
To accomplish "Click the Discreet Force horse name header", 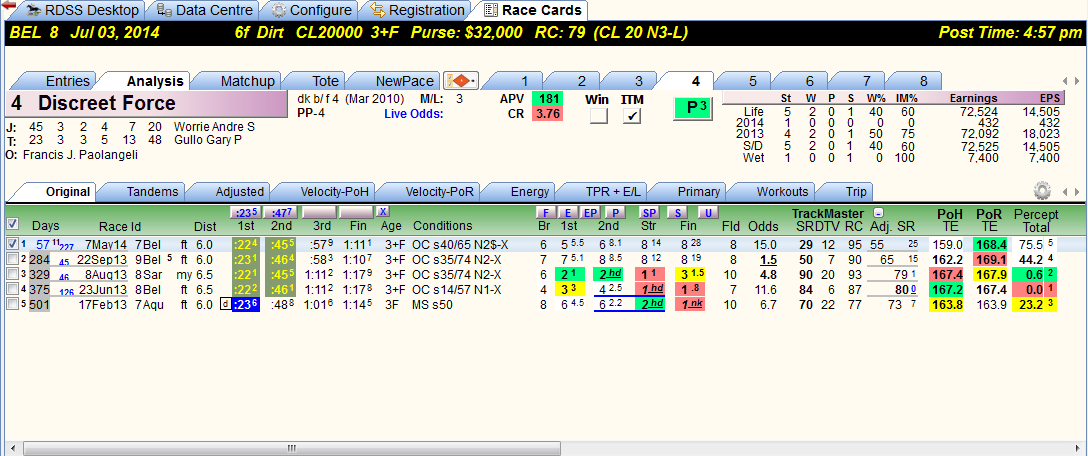I will (147, 104).
